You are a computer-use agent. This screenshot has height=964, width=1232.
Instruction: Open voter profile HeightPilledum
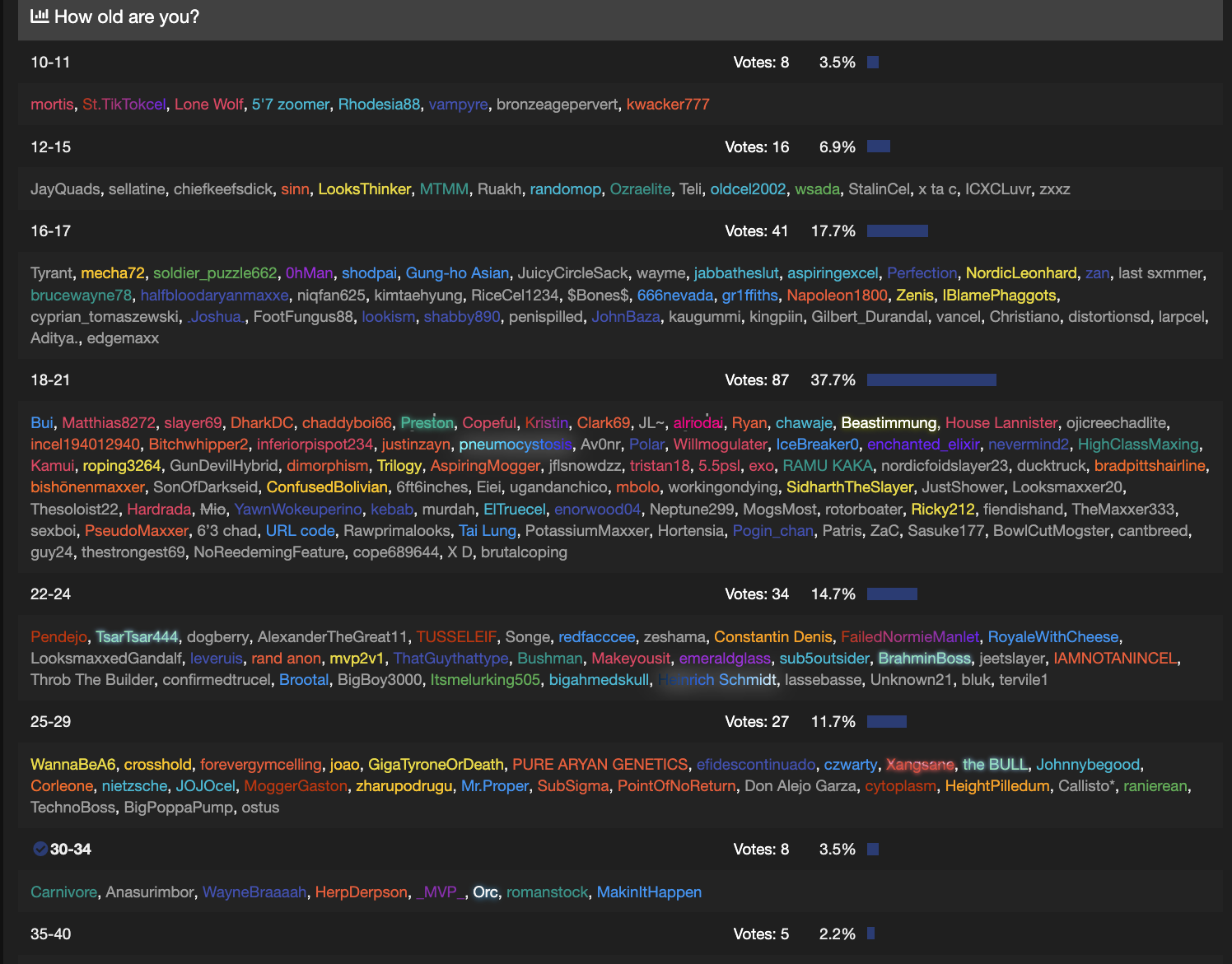click(x=997, y=786)
